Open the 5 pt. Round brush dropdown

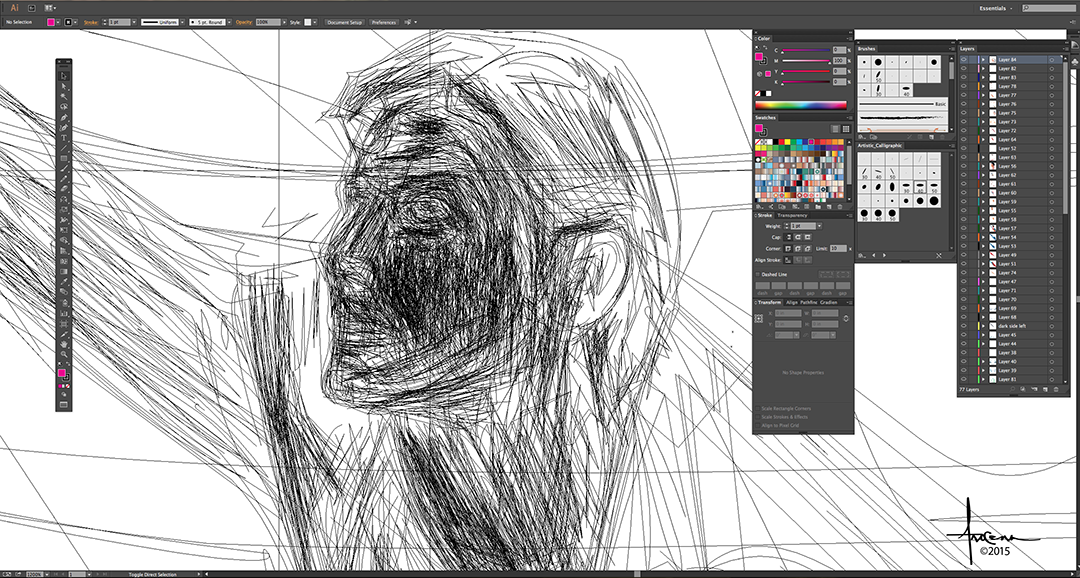pos(229,22)
